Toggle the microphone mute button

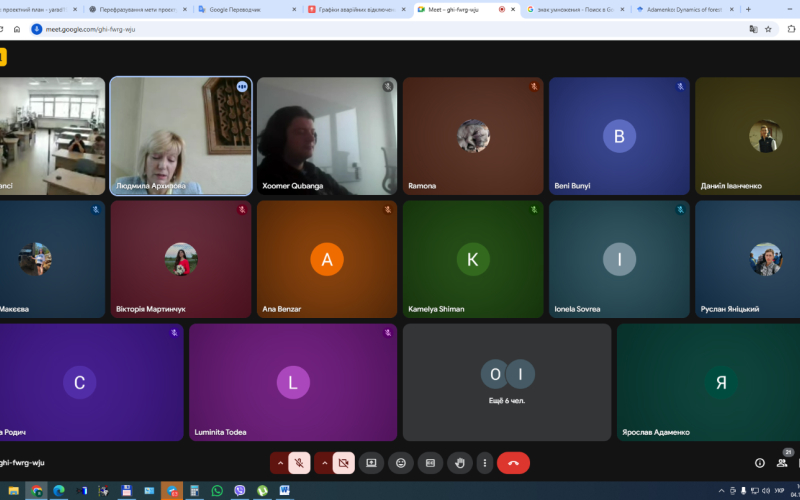[x=300, y=463]
